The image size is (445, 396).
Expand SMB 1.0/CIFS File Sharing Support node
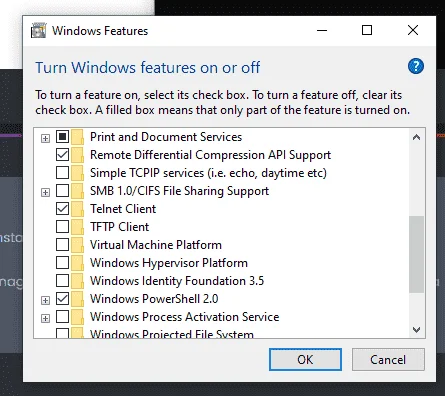pyautogui.click(x=45, y=192)
